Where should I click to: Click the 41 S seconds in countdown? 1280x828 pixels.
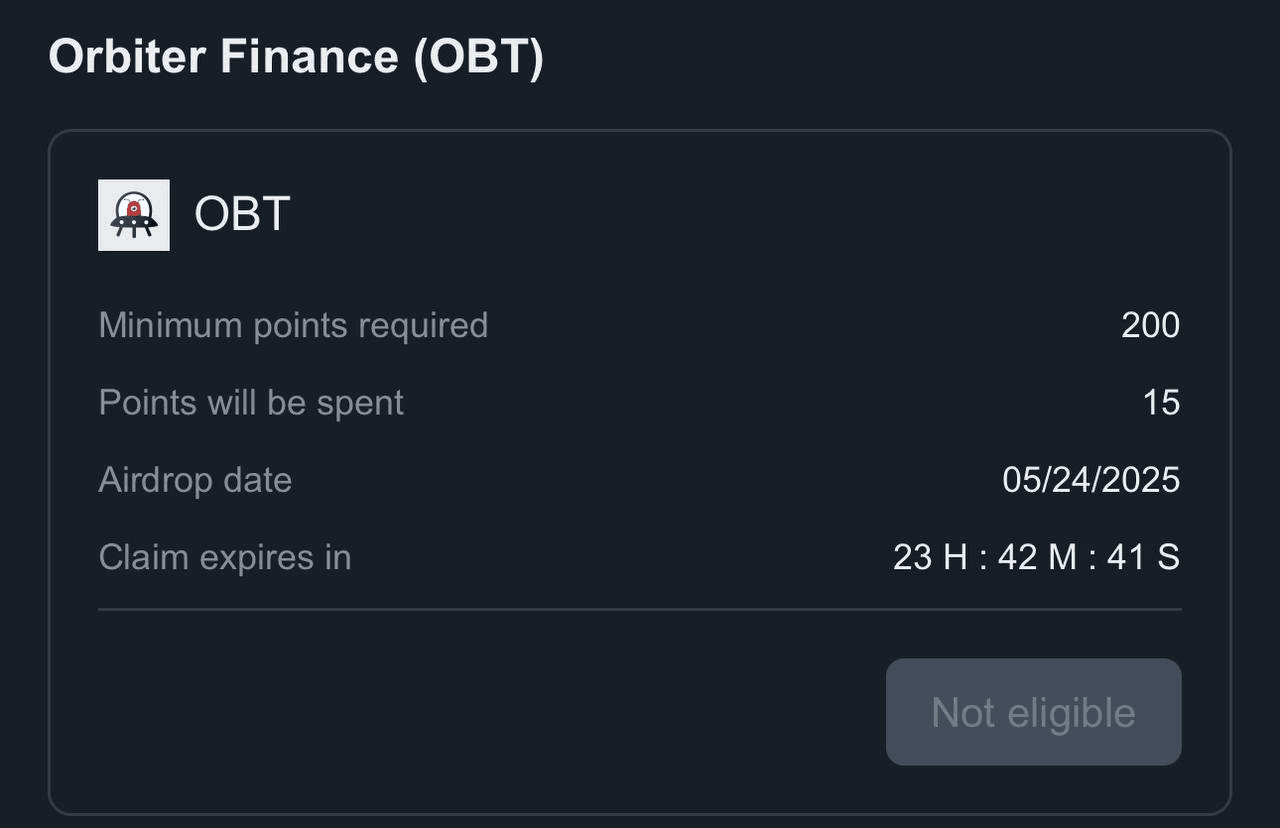pos(1143,556)
